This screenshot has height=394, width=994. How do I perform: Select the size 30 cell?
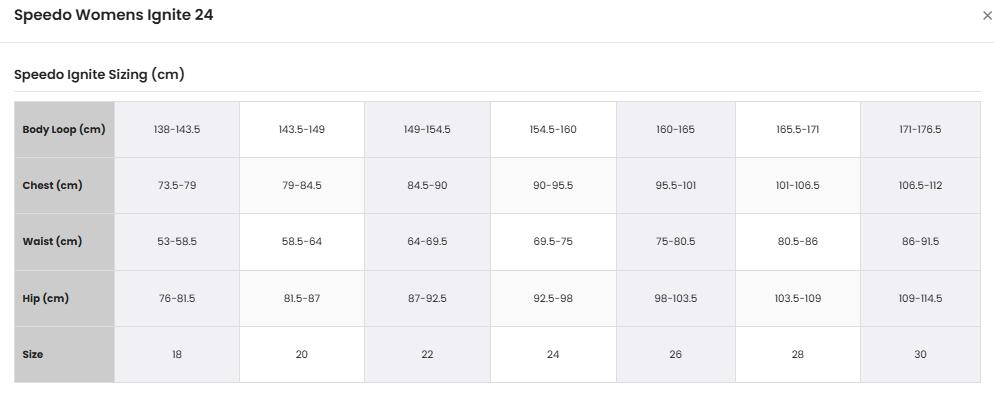coord(920,355)
